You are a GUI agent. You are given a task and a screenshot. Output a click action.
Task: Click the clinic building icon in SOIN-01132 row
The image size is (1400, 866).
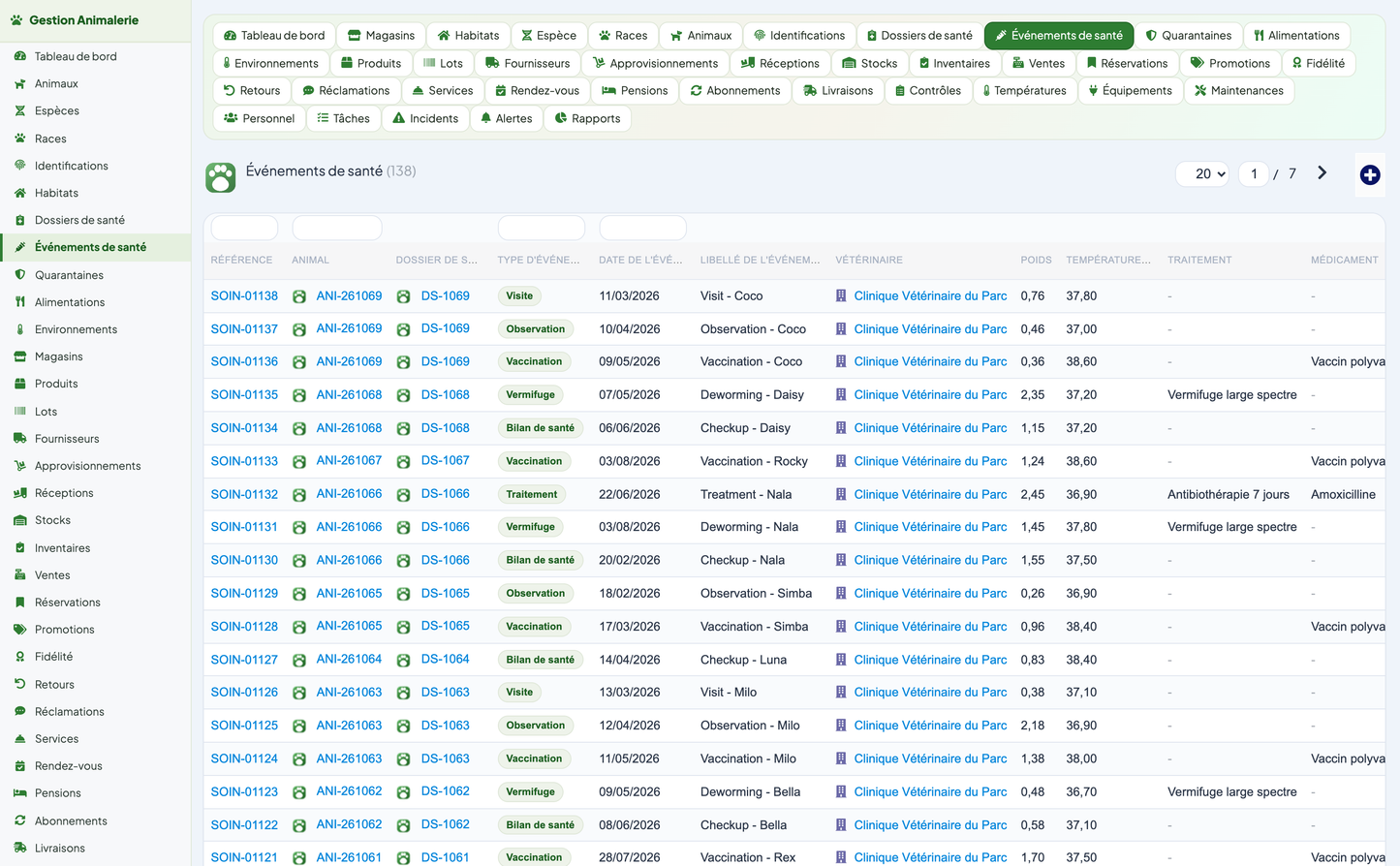841,494
